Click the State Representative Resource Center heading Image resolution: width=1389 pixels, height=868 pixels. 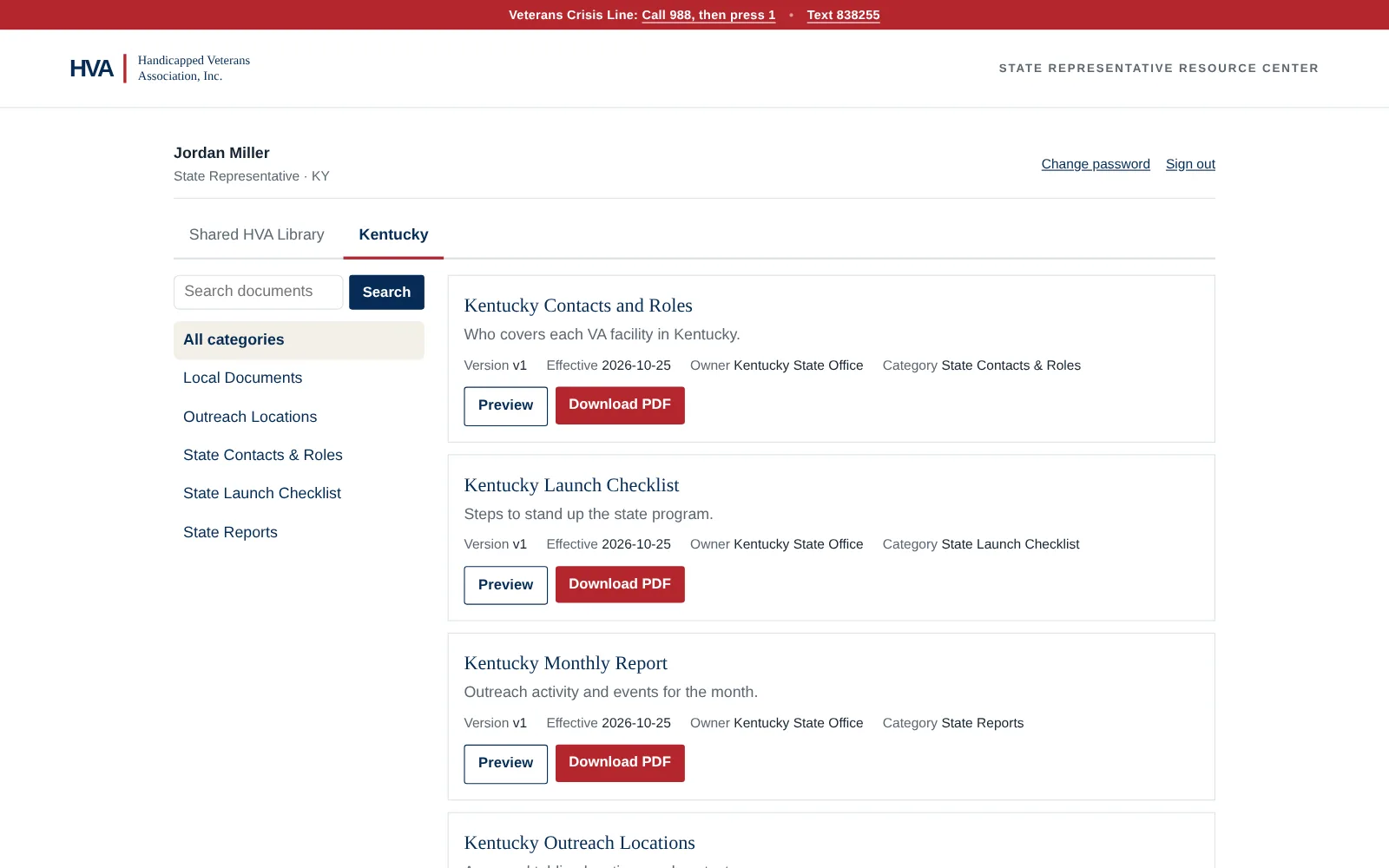tap(1158, 69)
